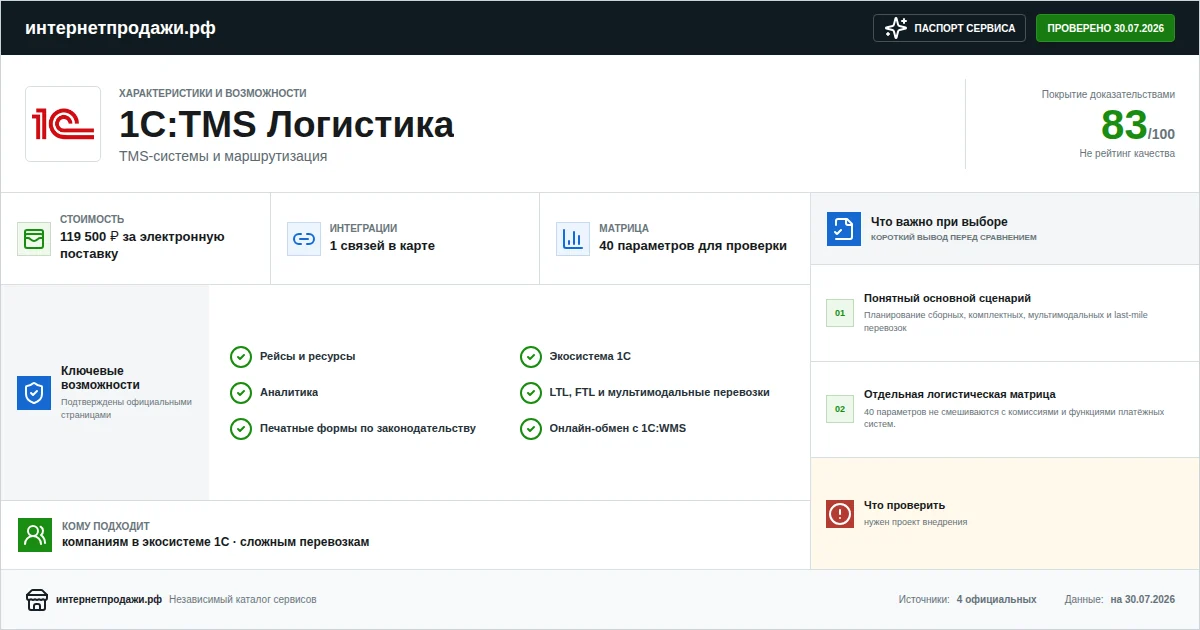The width and height of the screenshot is (1200, 630).
Task: Click the Источники: 4 официальных text
Action: [967, 600]
